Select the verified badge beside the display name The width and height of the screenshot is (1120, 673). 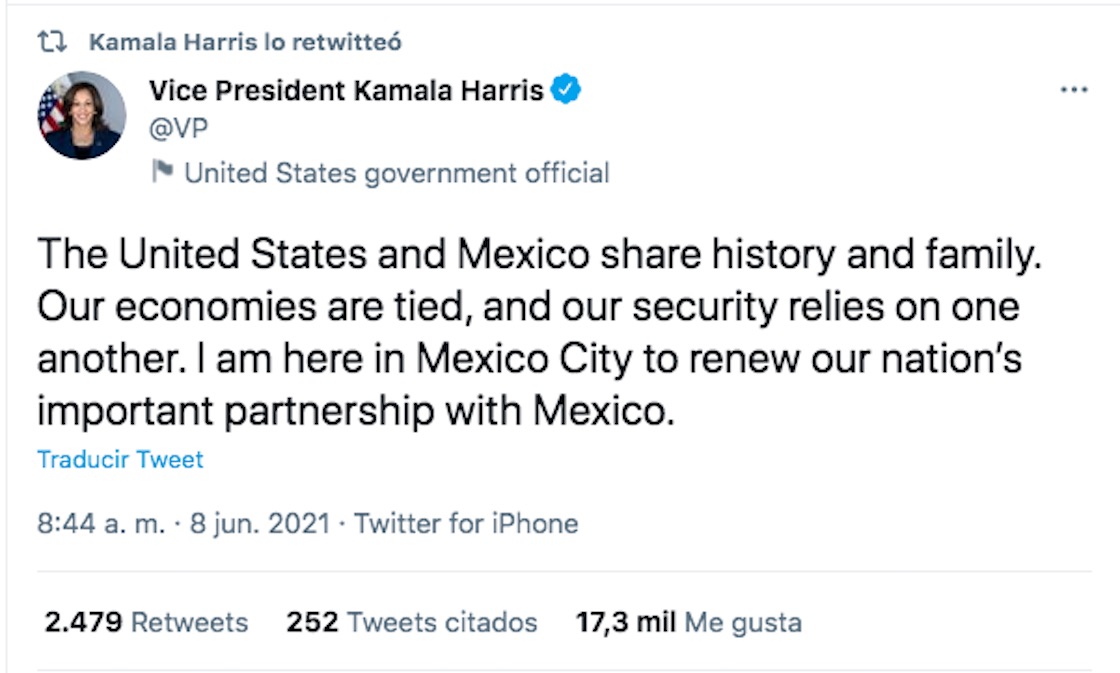point(566,88)
